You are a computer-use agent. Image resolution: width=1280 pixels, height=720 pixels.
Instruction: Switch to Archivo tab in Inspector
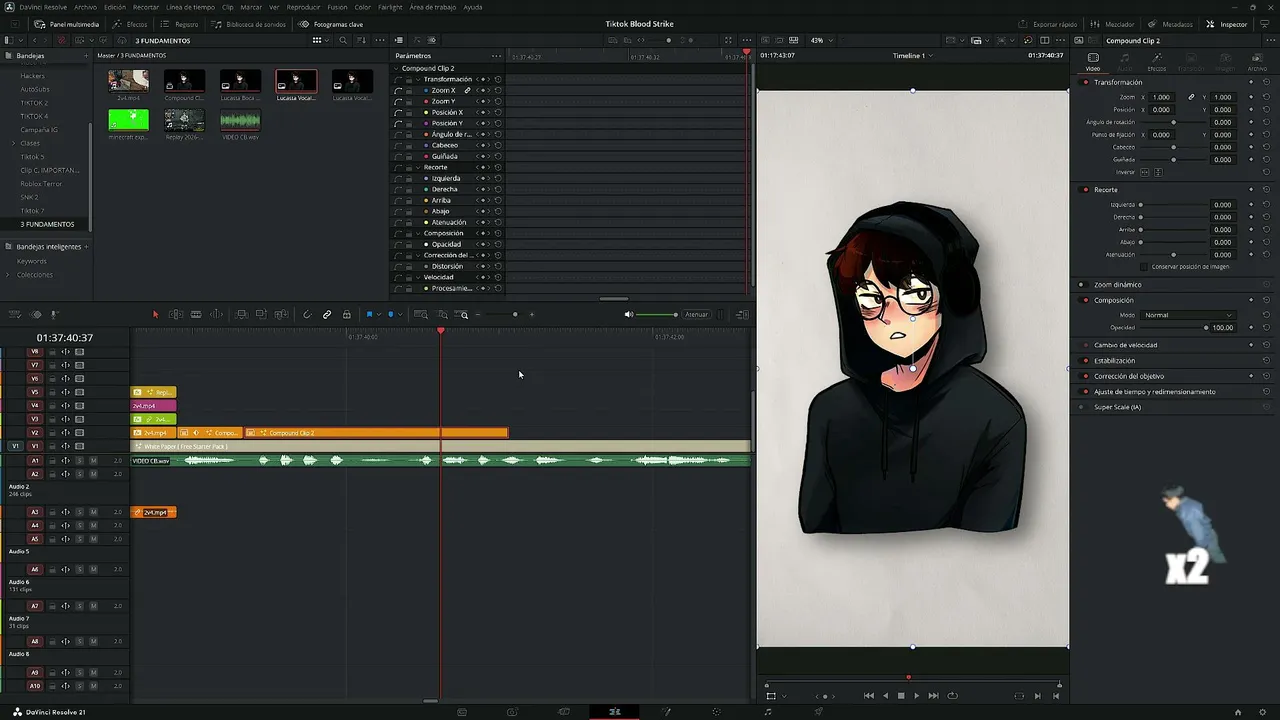[x=1257, y=62]
